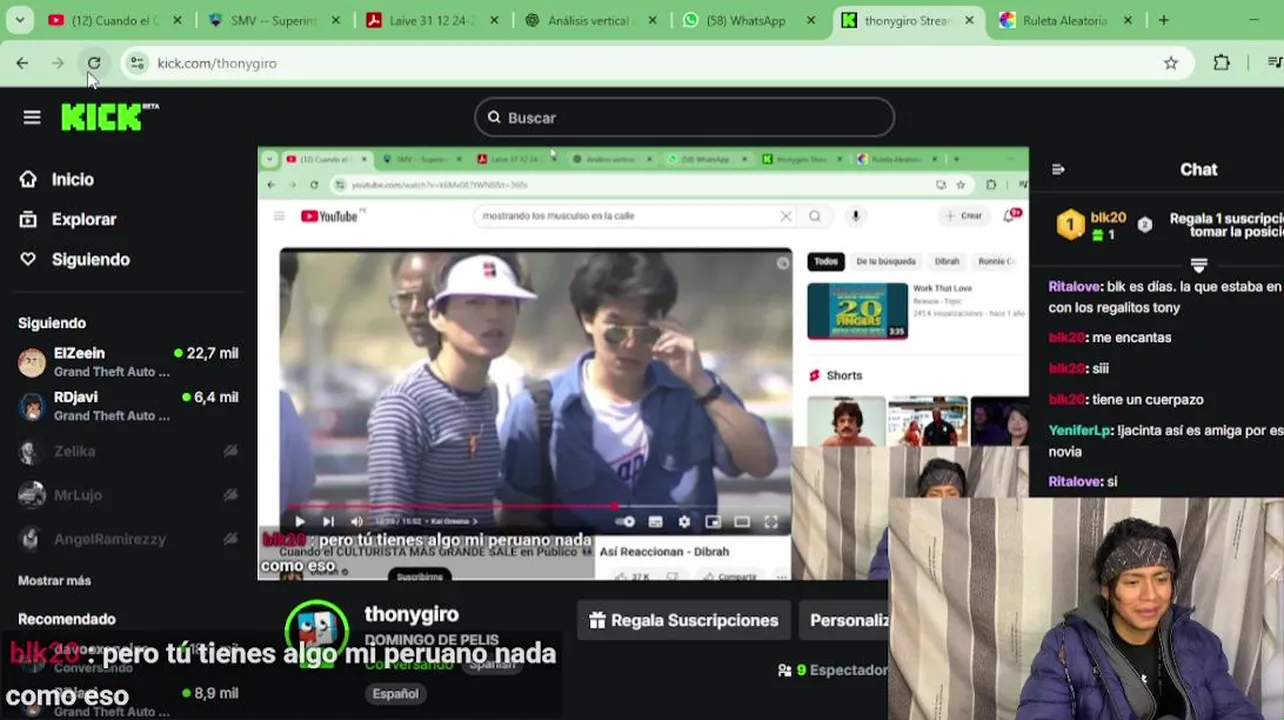The width and height of the screenshot is (1284, 720).
Task: Close the 'thonygiro Stream' tab
Action: tap(969, 20)
